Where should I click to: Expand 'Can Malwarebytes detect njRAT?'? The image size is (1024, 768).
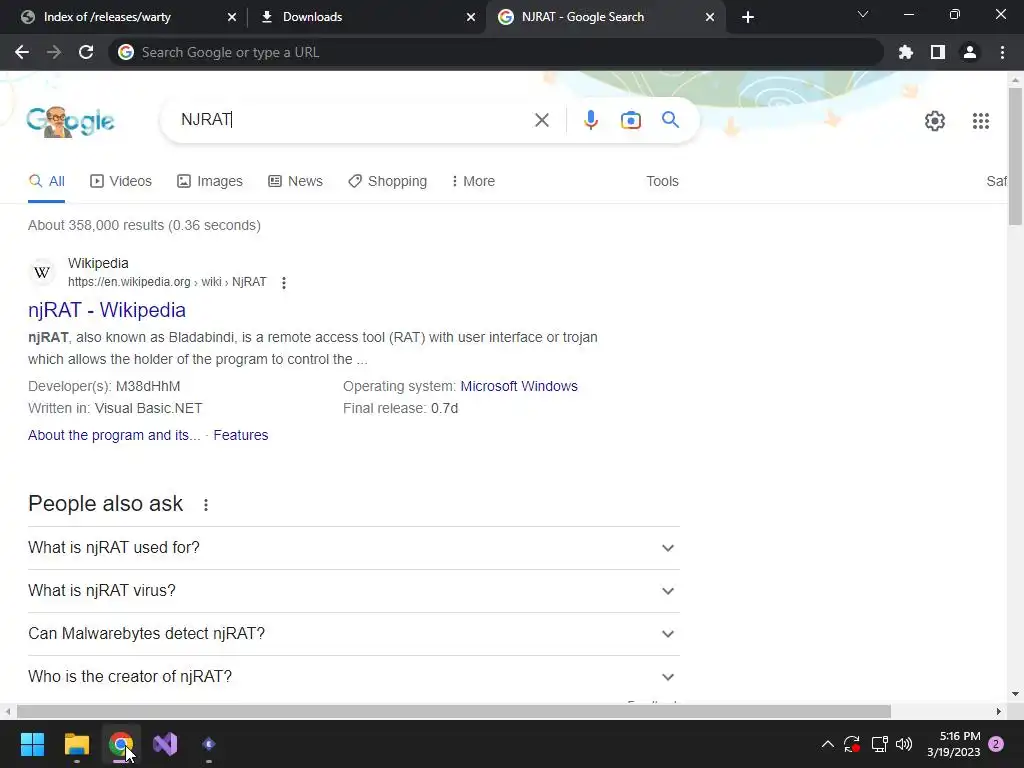(x=353, y=634)
